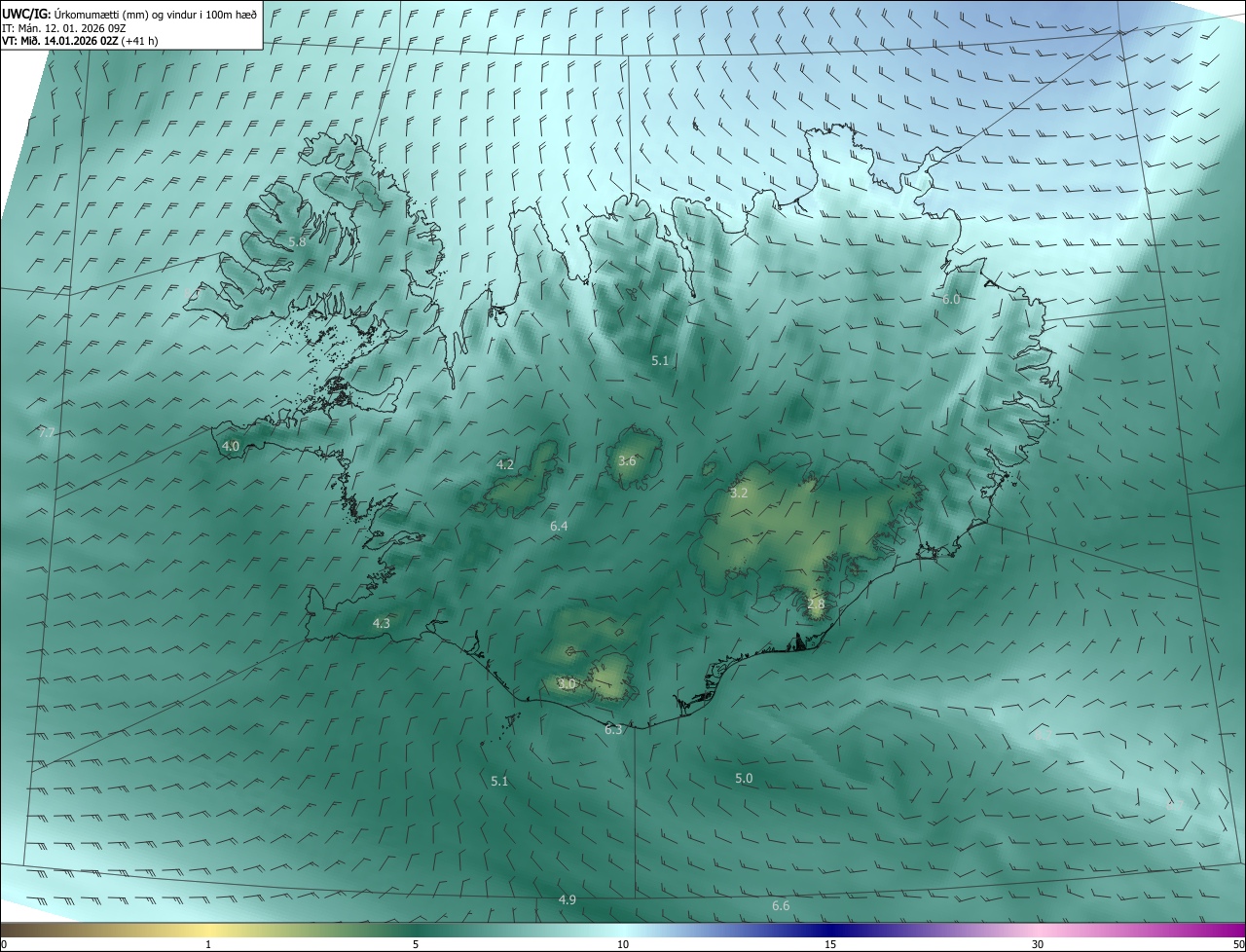Screen dimensions: 1246x952
Task: Click the 30 tick on the color scale
Action: pyautogui.click(x=1038, y=944)
